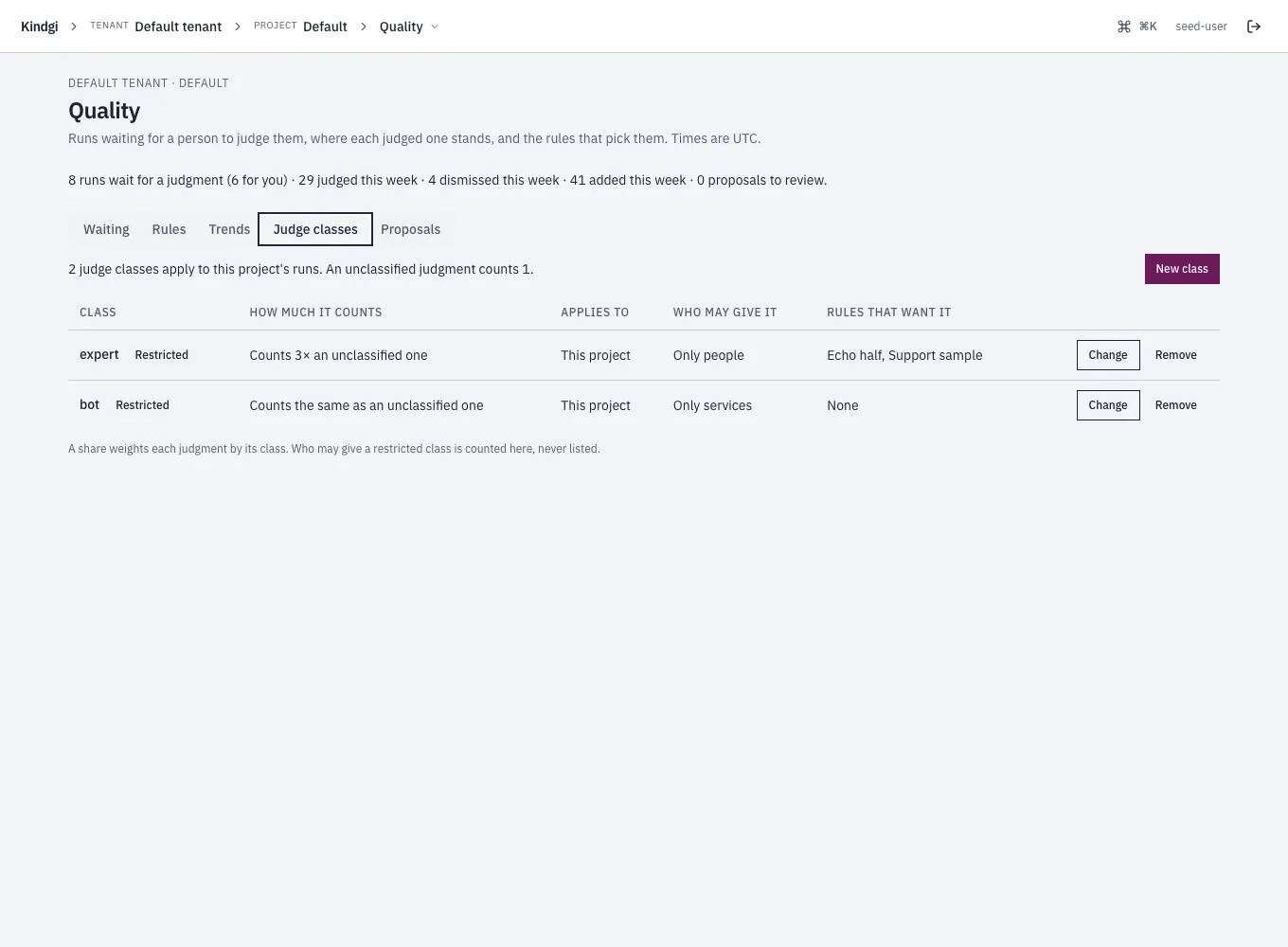Remove the bot judge class
Screen dimensions: 1288x947
[1175, 405]
